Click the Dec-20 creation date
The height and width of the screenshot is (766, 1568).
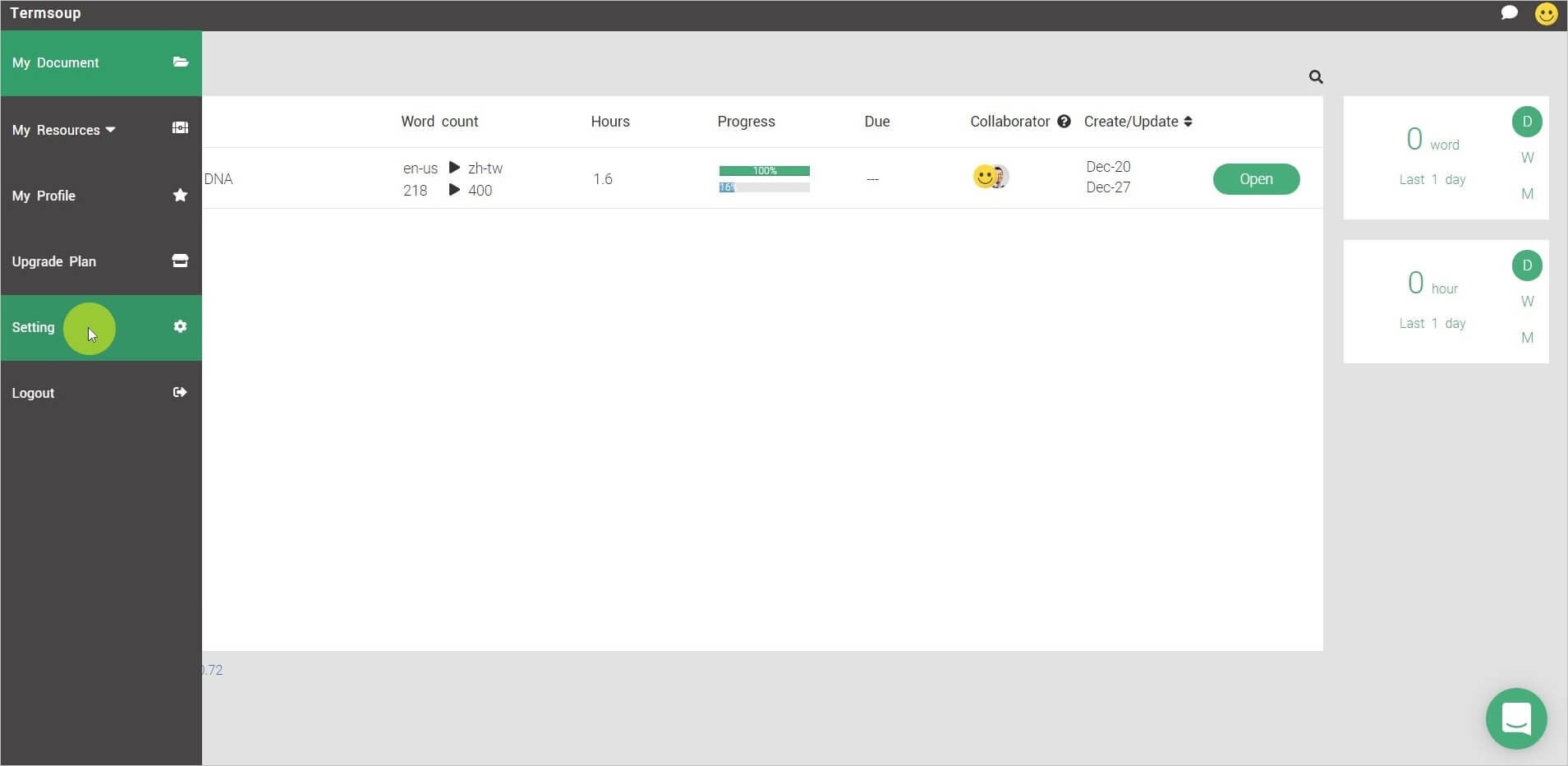point(1108,167)
